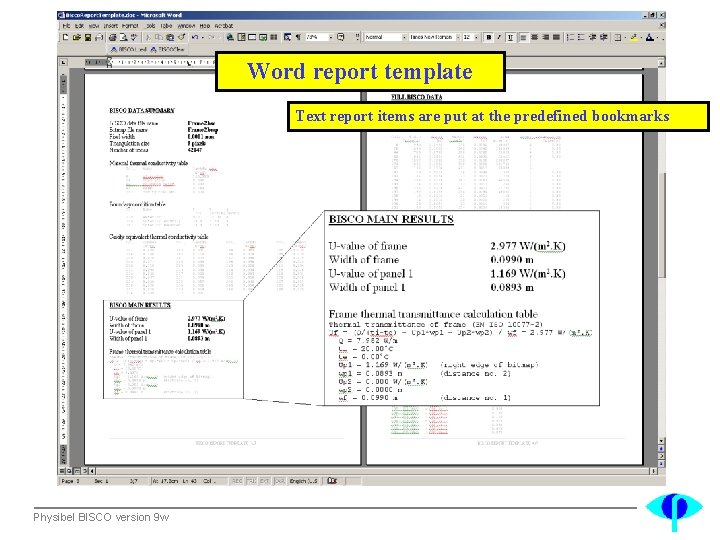
Task: Click the horizontal ruler
Action: click(151, 62)
